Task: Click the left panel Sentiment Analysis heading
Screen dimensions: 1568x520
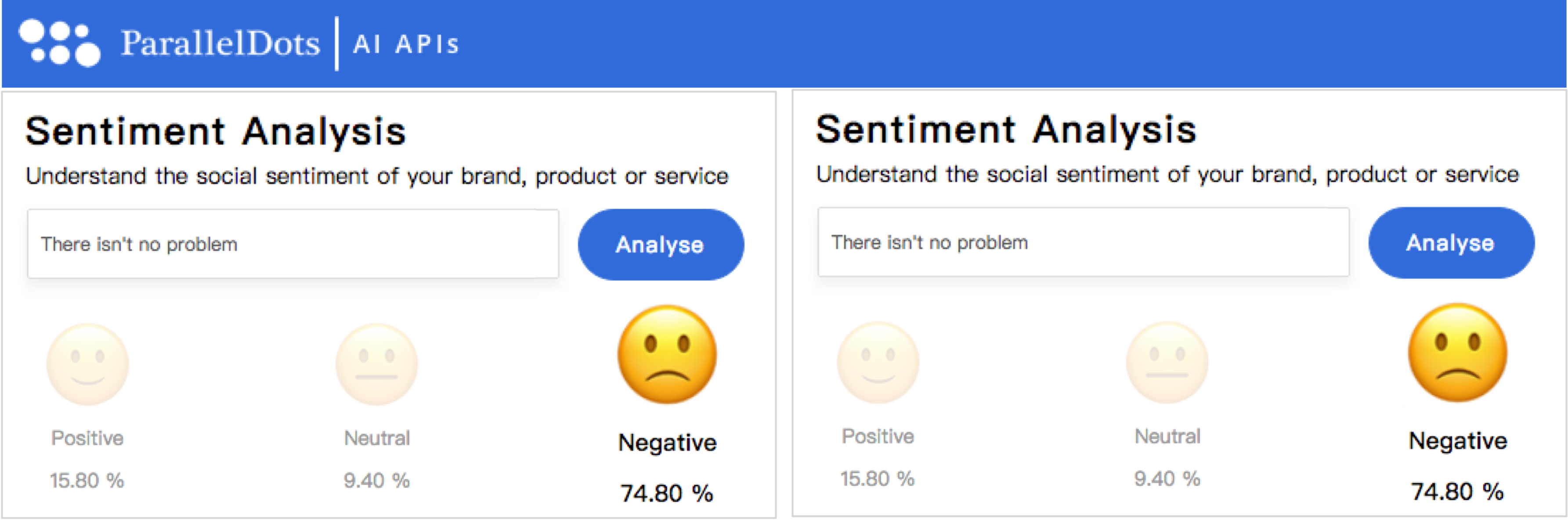Action: click(216, 131)
